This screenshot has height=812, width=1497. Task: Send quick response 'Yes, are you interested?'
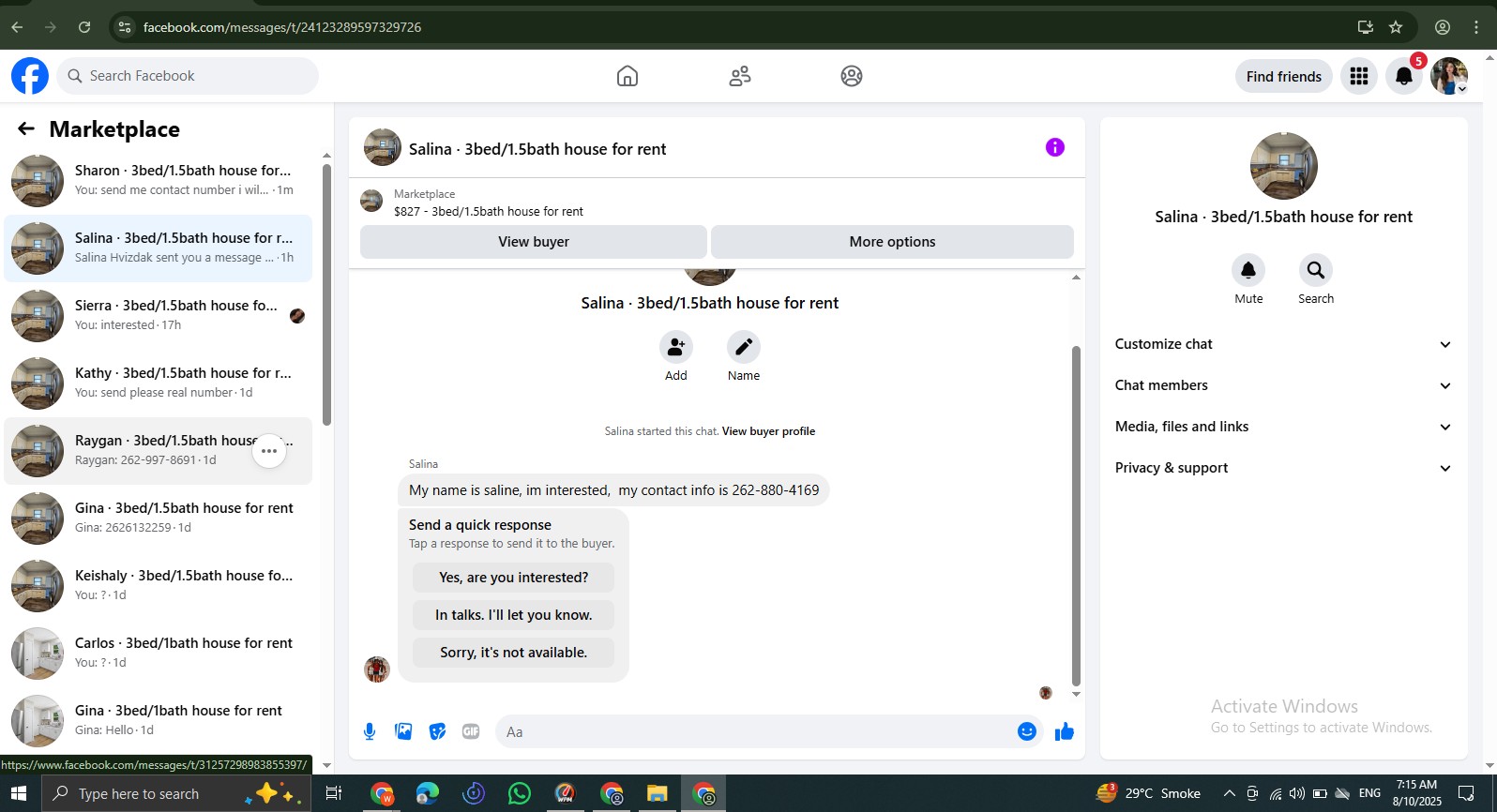[514, 578]
